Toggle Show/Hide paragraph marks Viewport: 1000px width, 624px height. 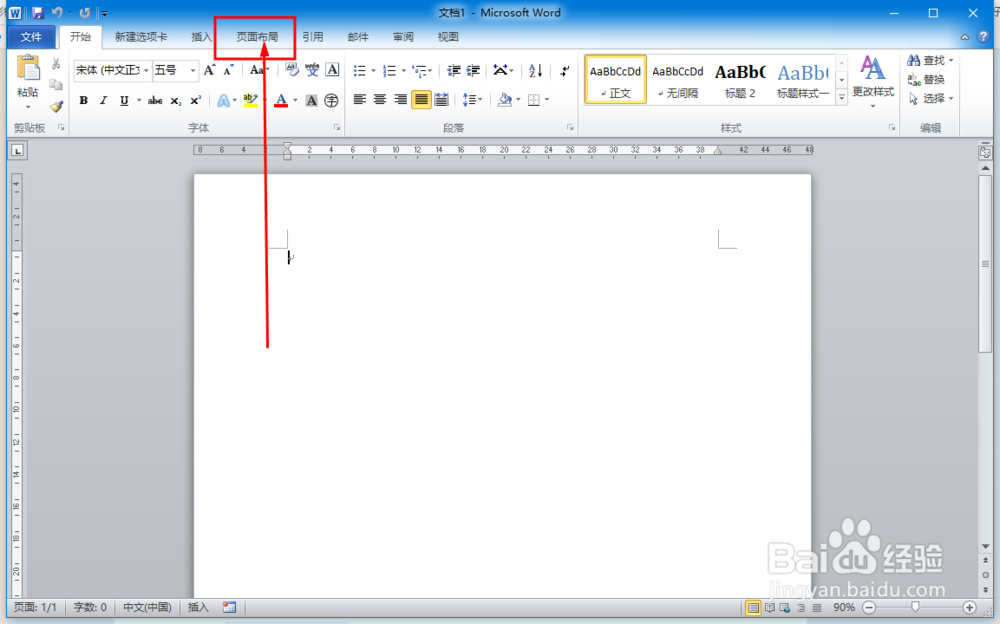[564, 70]
